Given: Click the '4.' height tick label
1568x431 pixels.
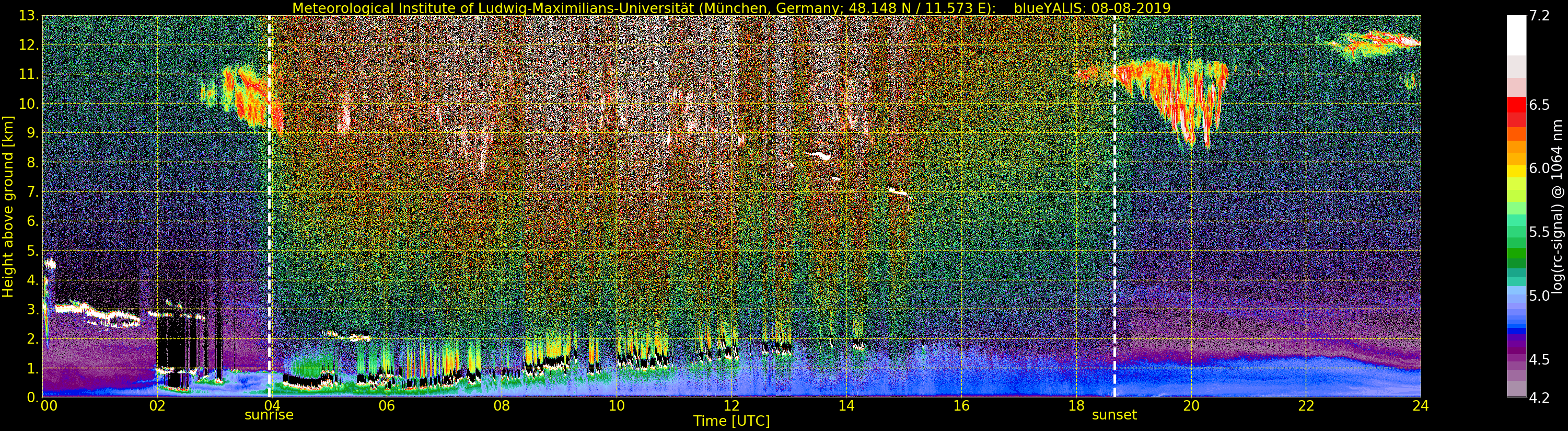Looking at the screenshot, I should (32, 280).
